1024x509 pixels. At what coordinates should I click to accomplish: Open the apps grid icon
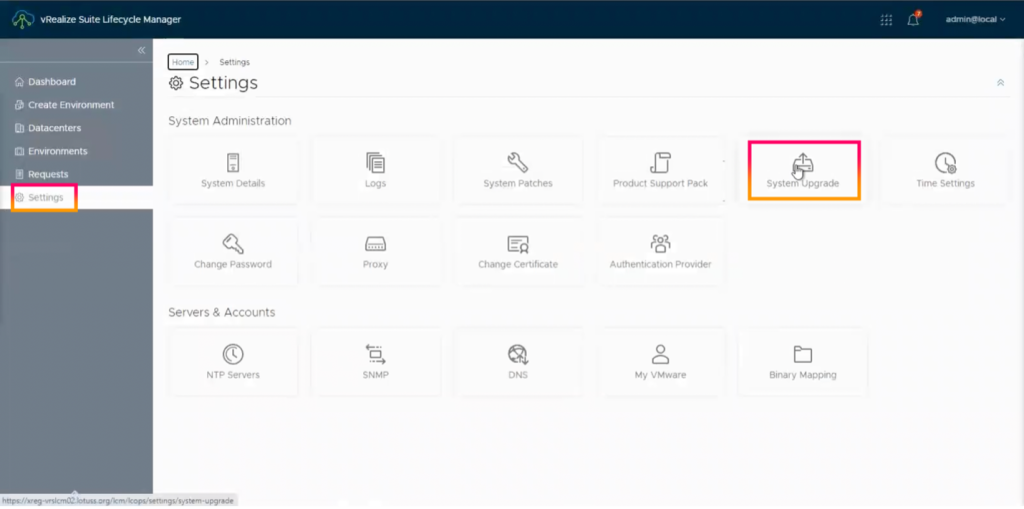[886, 20]
